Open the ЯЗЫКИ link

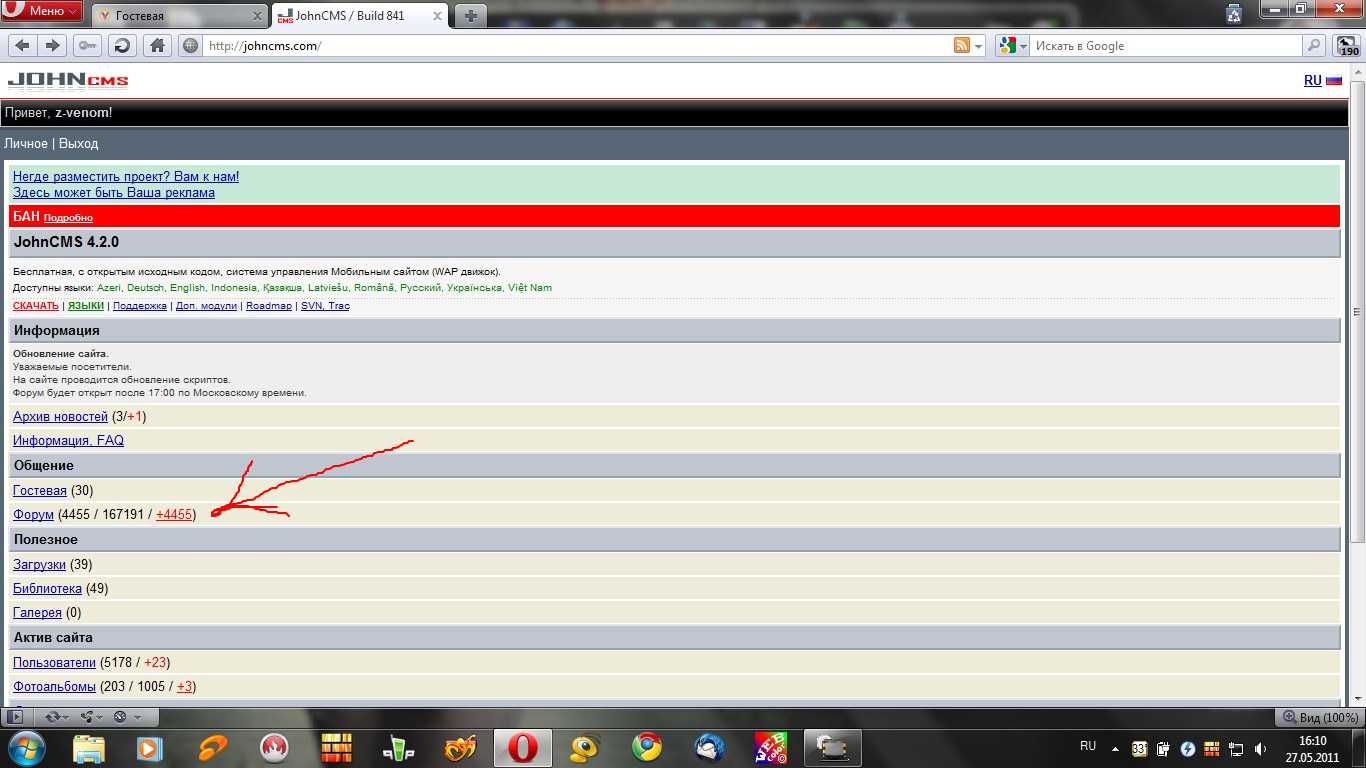(86, 306)
